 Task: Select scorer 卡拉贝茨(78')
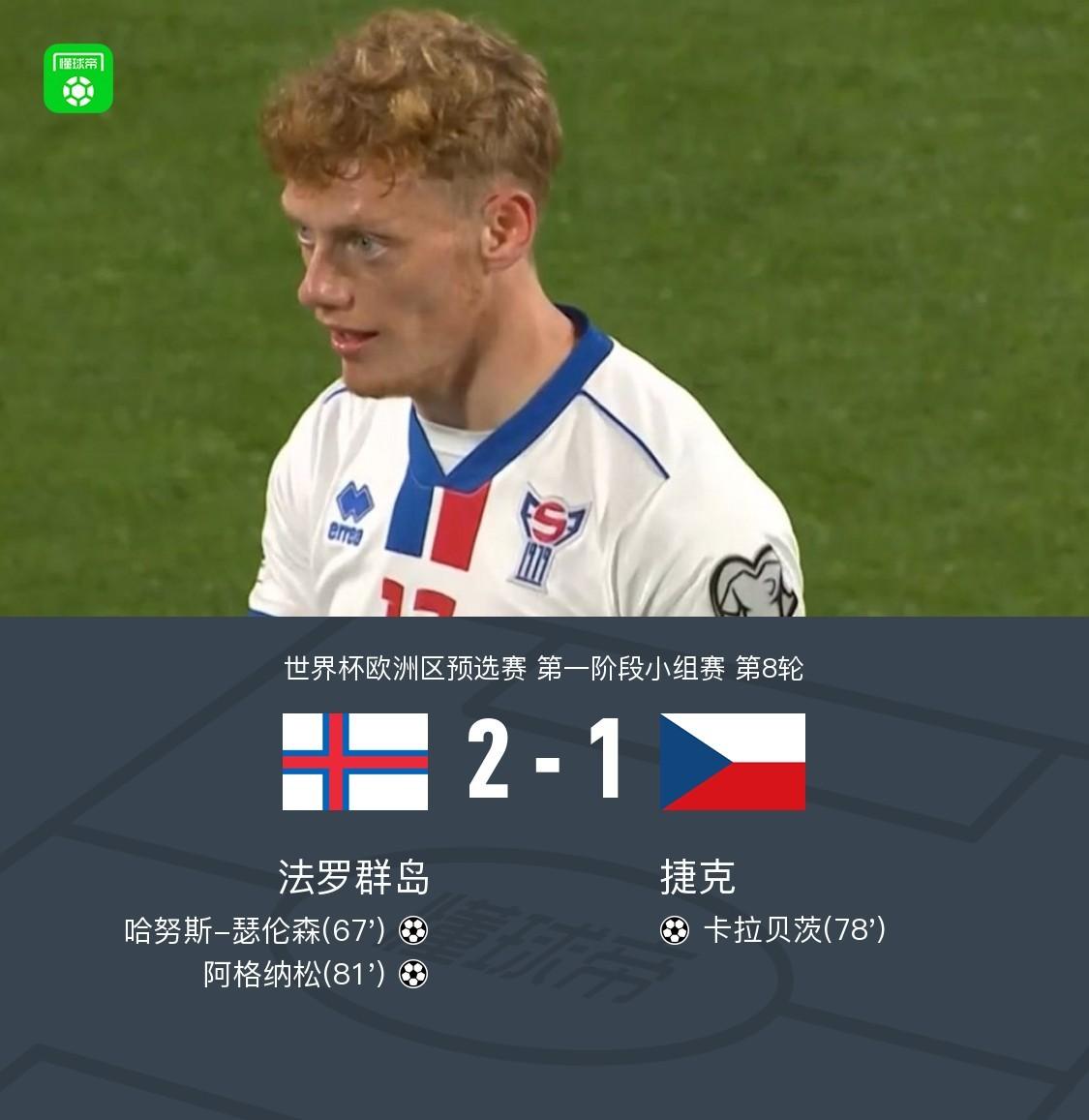point(795,930)
